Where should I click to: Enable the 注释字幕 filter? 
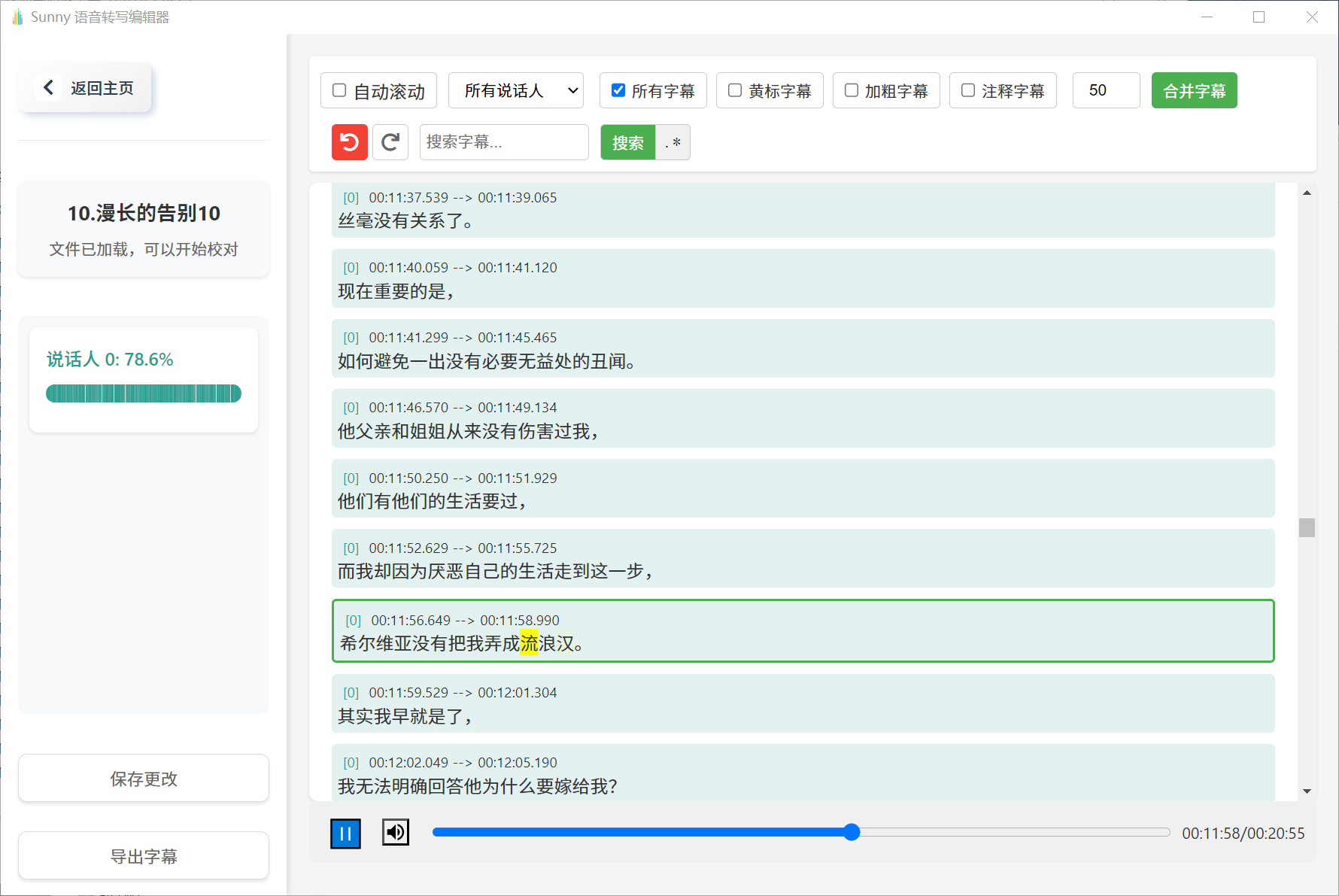pos(967,90)
